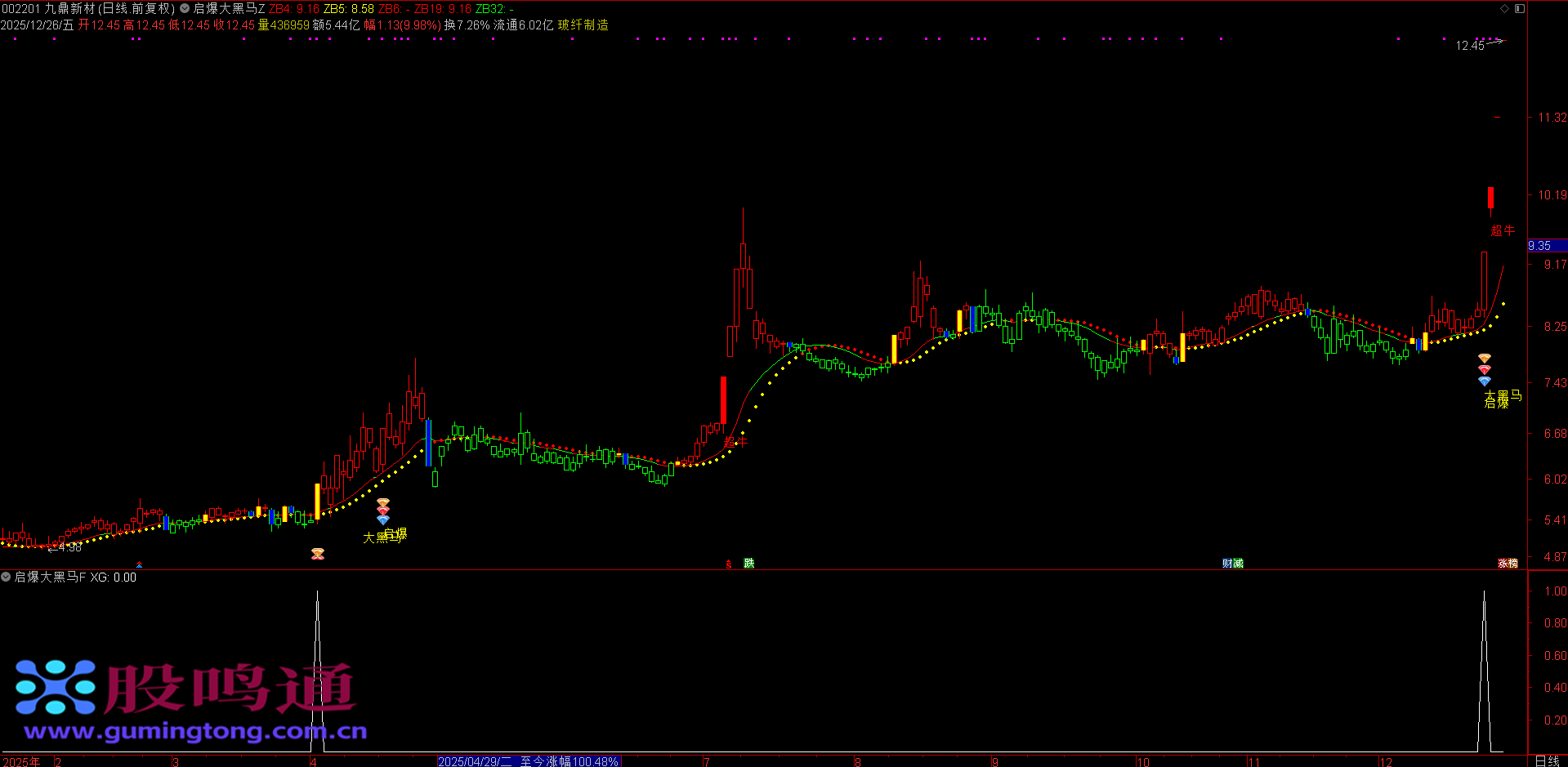This screenshot has width=1568, height=767.
Task: Click the diamond signal stack above 大黑马 in April
Action: (382, 511)
